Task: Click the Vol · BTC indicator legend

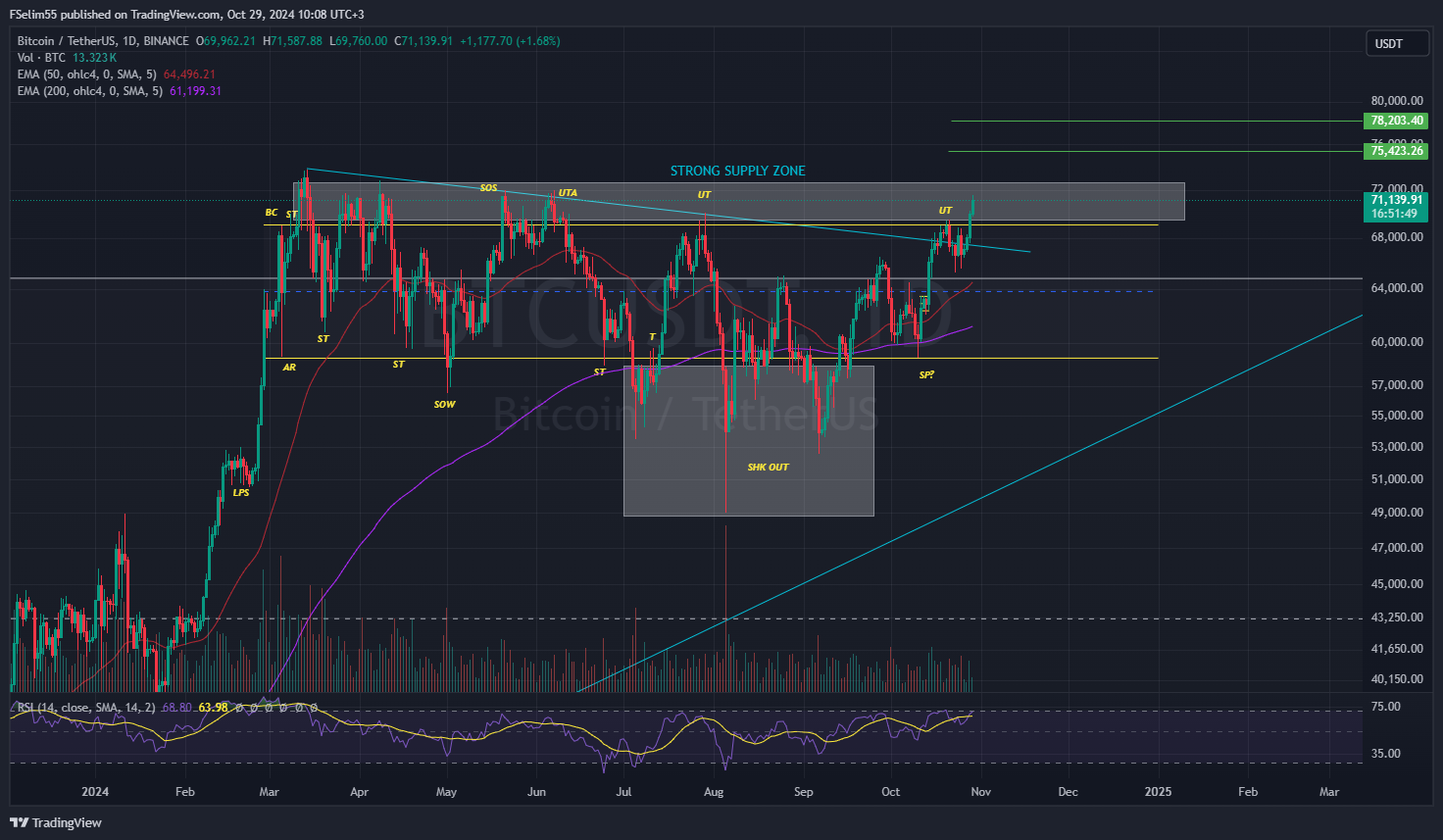Action: tap(40, 58)
